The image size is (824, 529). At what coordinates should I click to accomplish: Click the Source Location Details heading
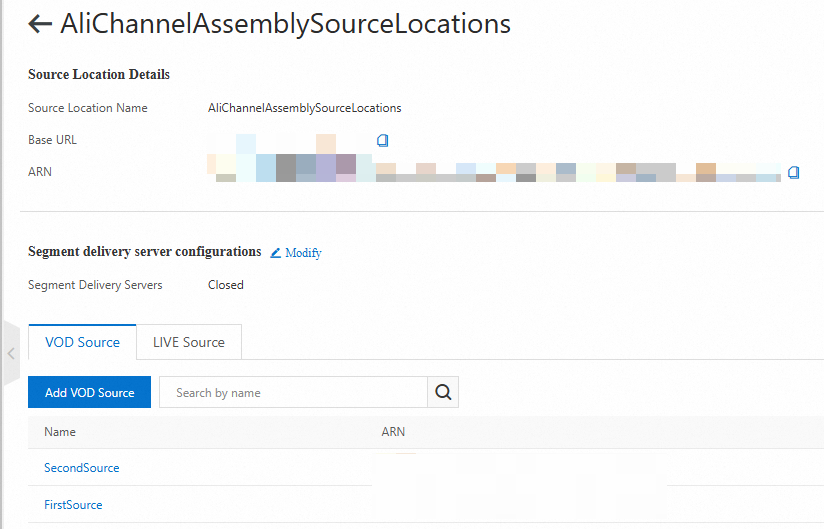[x=99, y=75]
